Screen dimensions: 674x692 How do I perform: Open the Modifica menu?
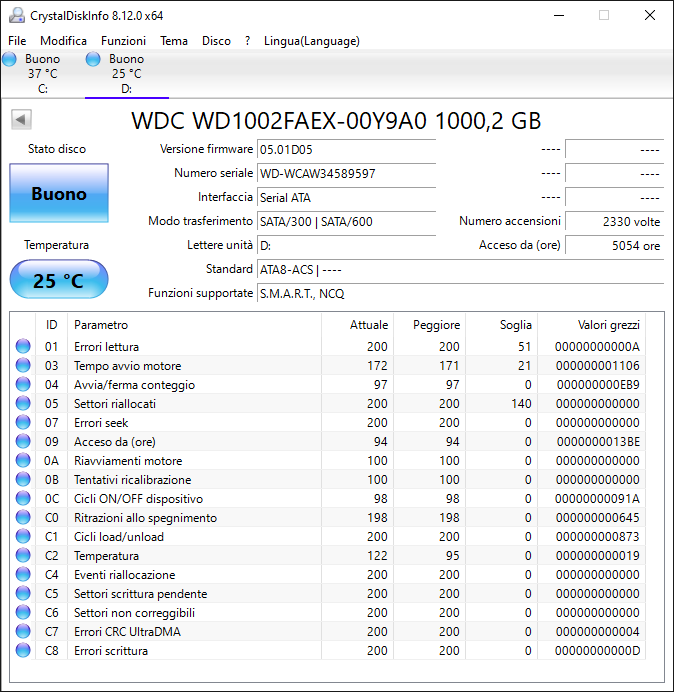63,41
